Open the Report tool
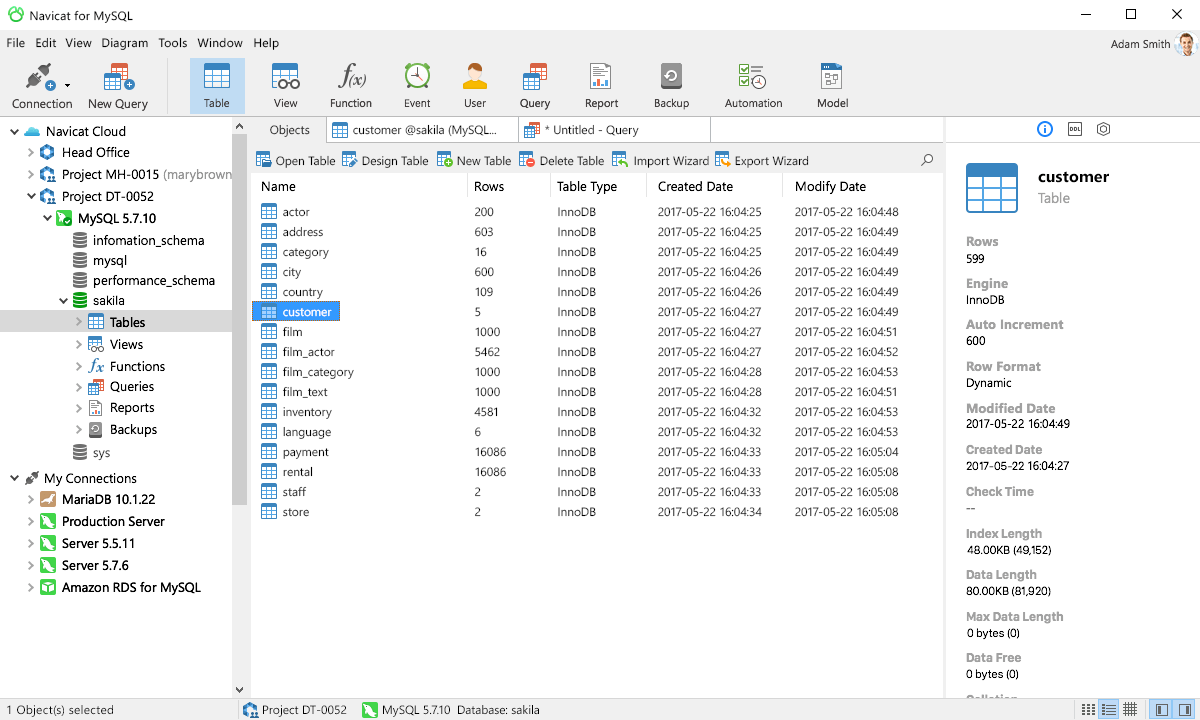 point(601,84)
